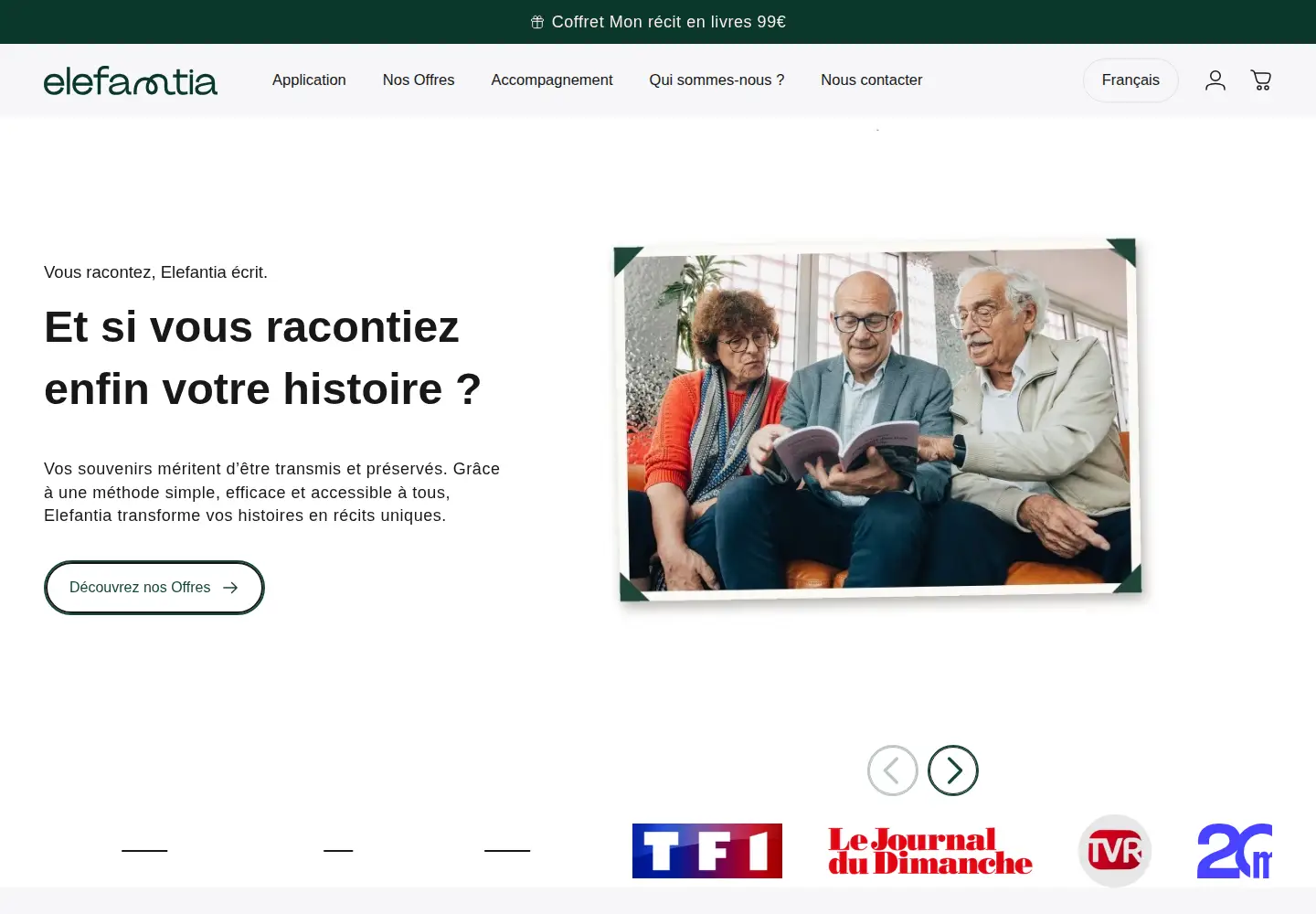Click the TVR logo
The width and height of the screenshot is (1316, 914).
1115,851
